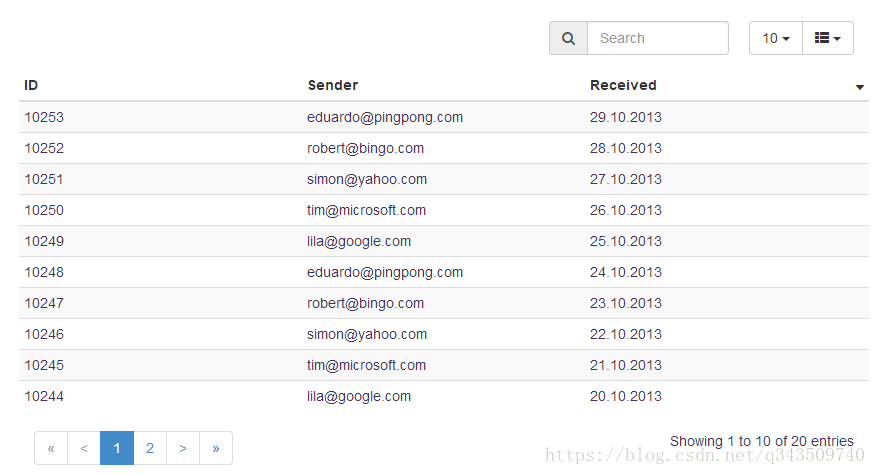This screenshot has width=876, height=475.
Task: Go to first page with « button
Action: [x=51, y=448]
